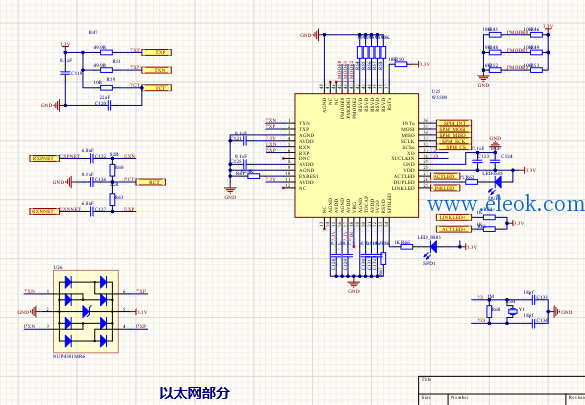The height and width of the screenshot is (405, 585).
Task: Click the R66 1K resistor symbol
Action: point(406,247)
